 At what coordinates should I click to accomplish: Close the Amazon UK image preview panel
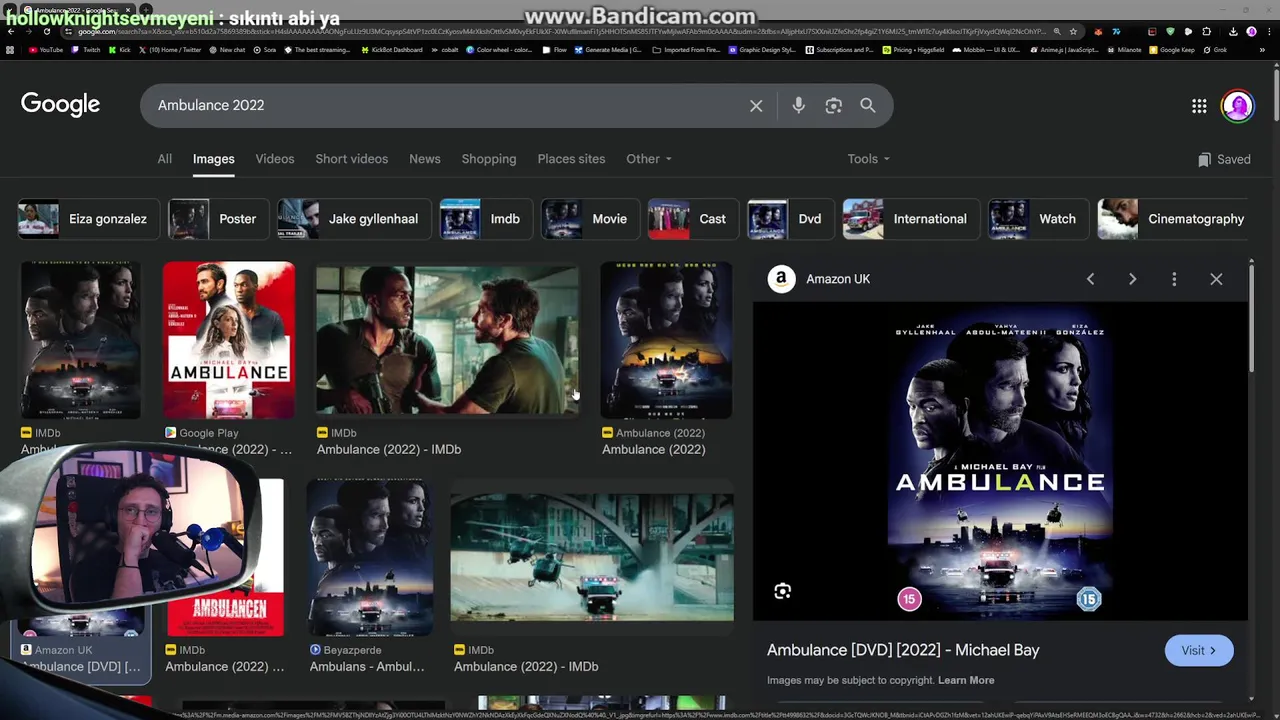pyautogui.click(x=1216, y=279)
